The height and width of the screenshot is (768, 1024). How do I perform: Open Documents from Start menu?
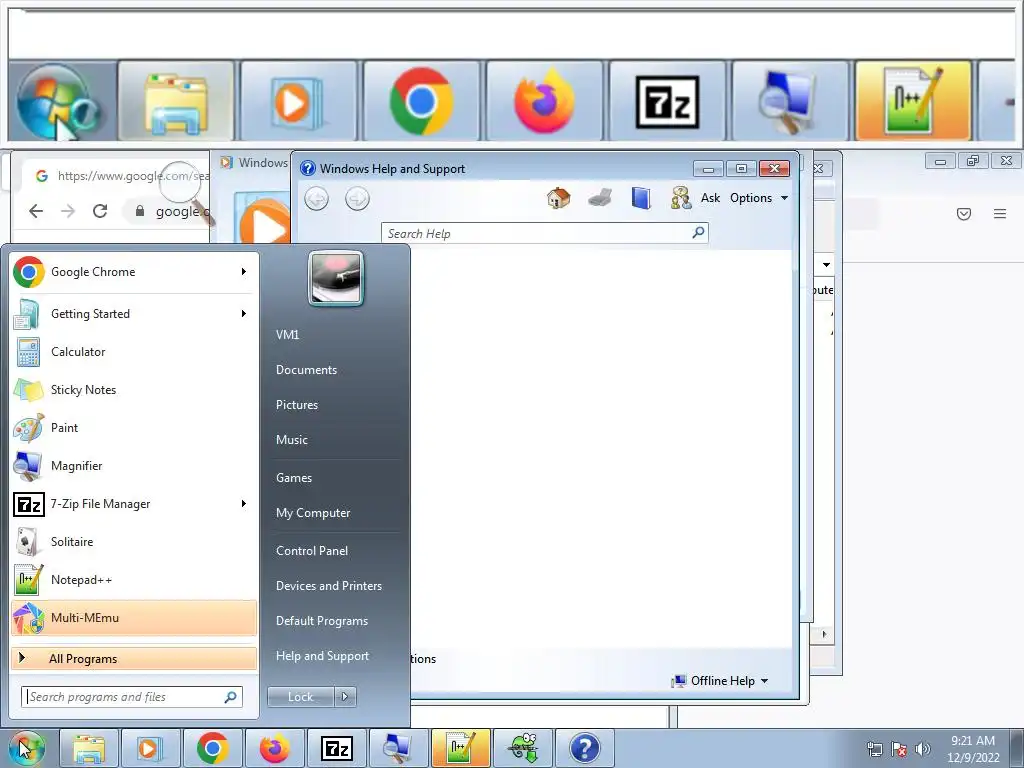(306, 370)
